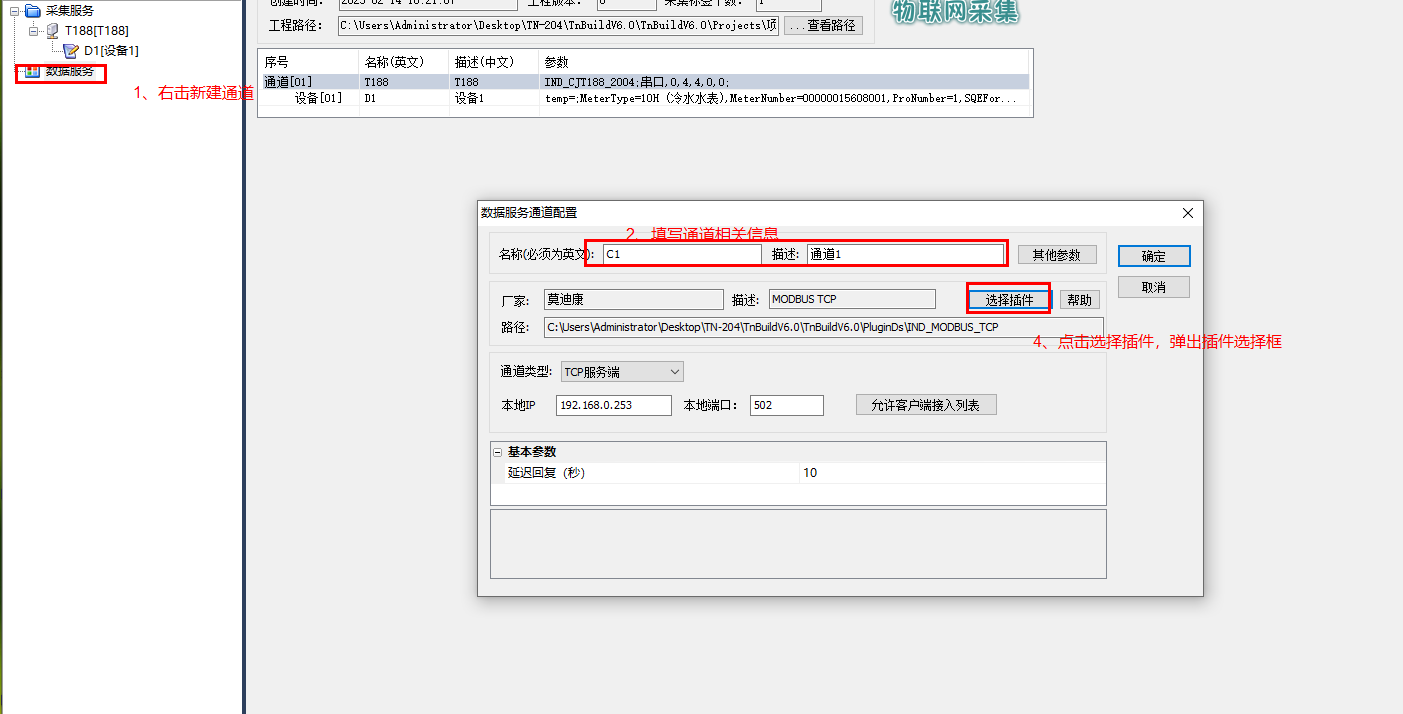Click the MeterType parameter cell of 设备[01]
Screen dimensions: 1403x714
click(784, 98)
